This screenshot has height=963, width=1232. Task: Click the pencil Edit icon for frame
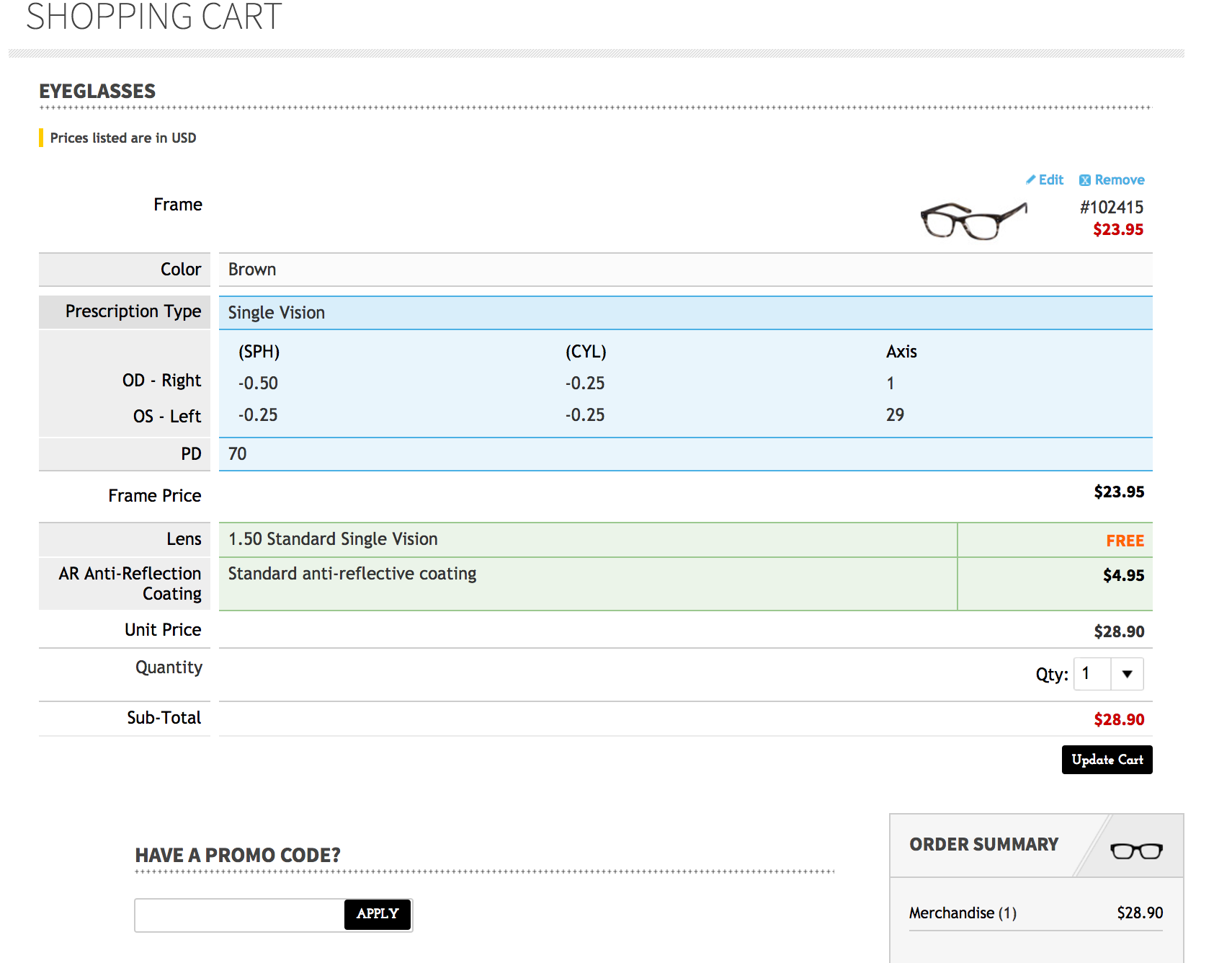click(x=1032, y=179)
